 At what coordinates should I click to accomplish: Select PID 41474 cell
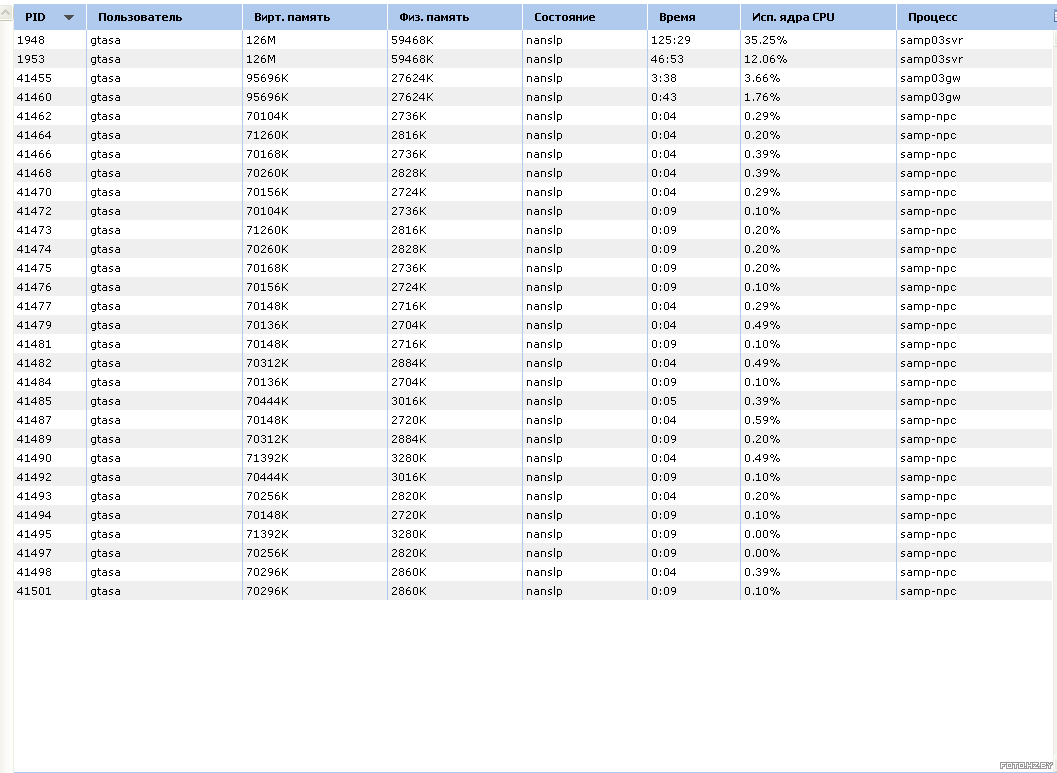[34, 249]
